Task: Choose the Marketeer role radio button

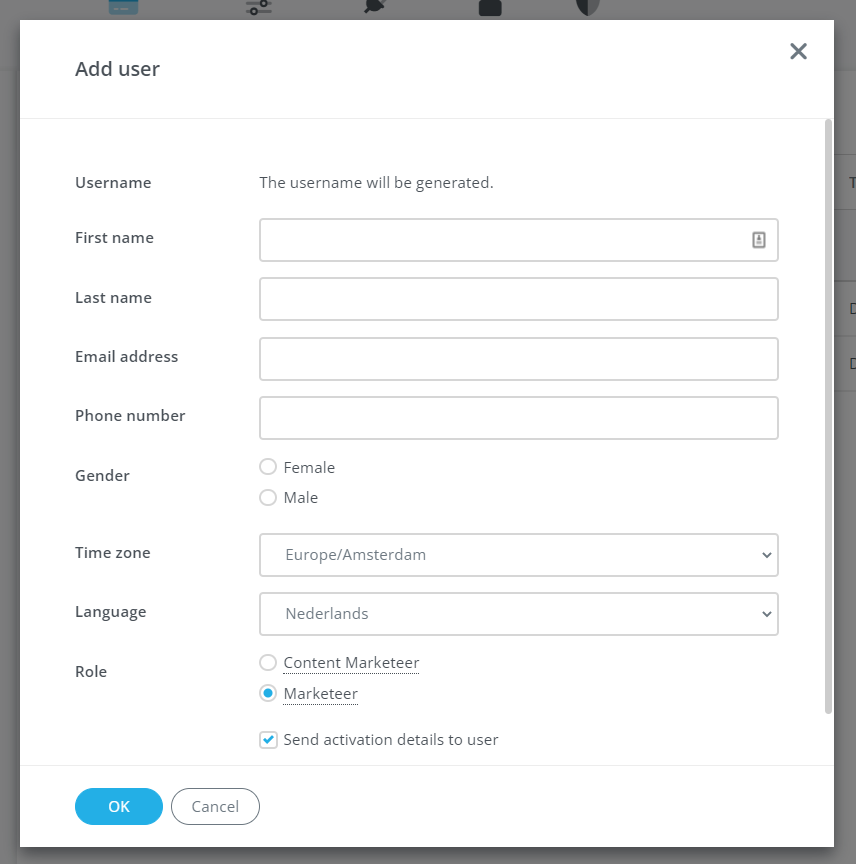Action: click(x=268, y=693)
